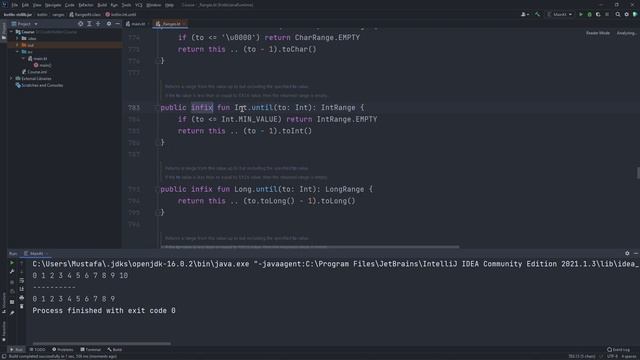Hide the Project tool window with the minus icon
This screenshot has height=360, width=640.
point(118,24)
